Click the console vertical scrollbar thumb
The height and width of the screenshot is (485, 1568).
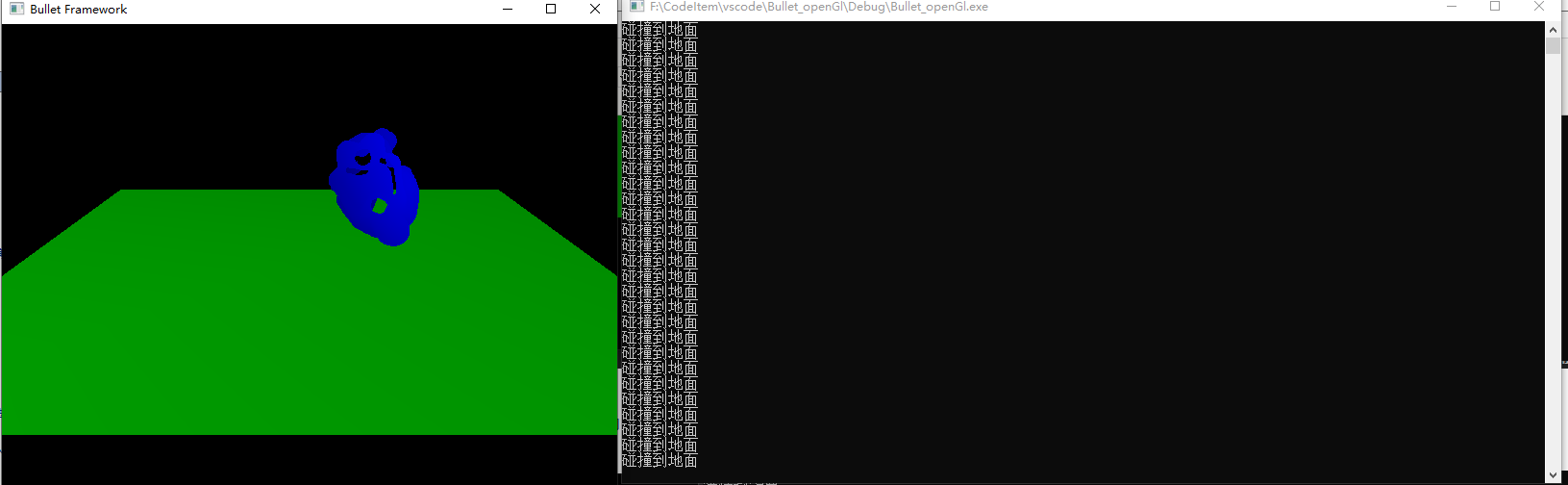click(x=1553, y=46)
